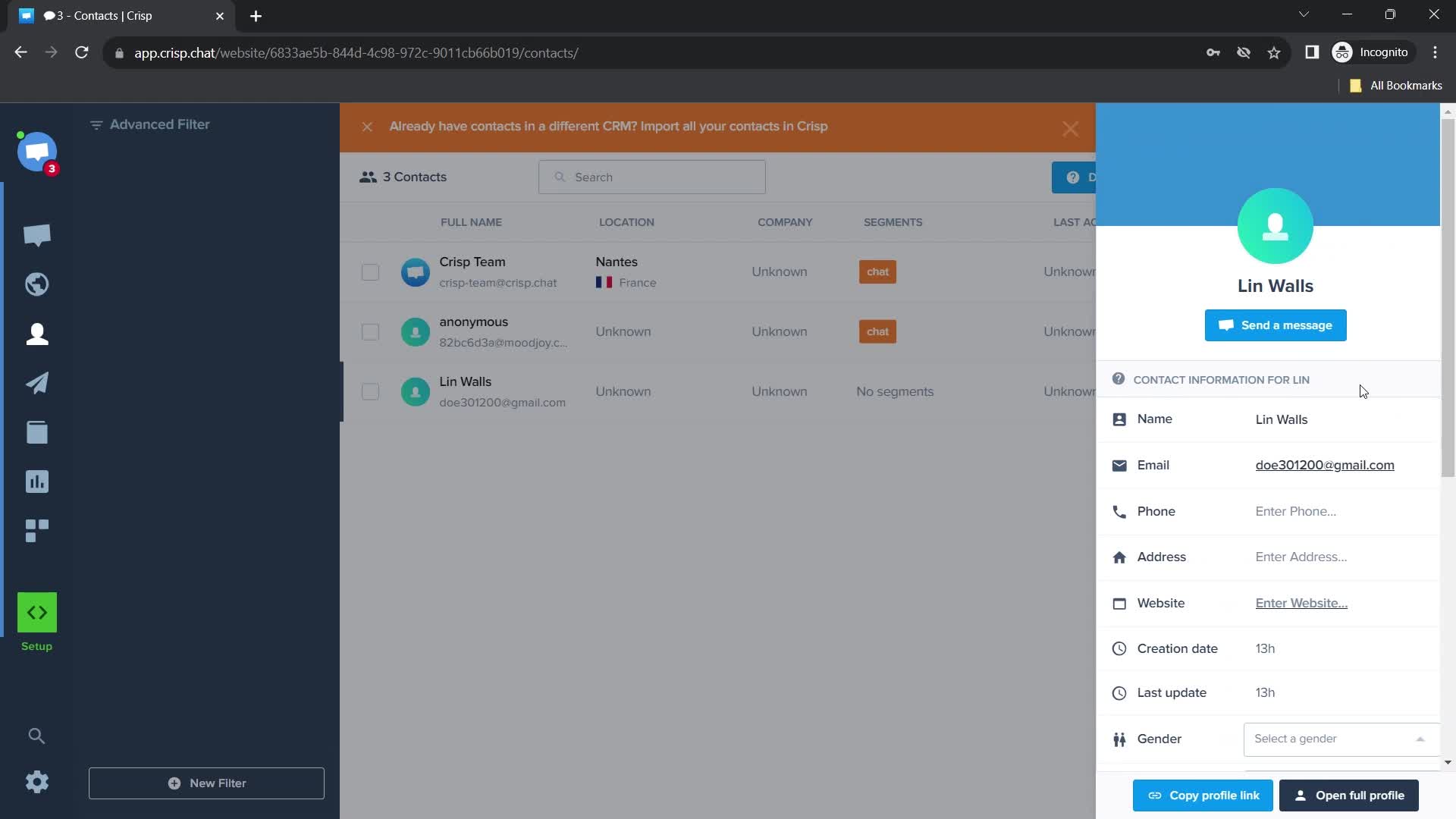The width and height of the screenshot is (1456, 819).
Task: Click the Enter Address field
Action: point(1301,557)
